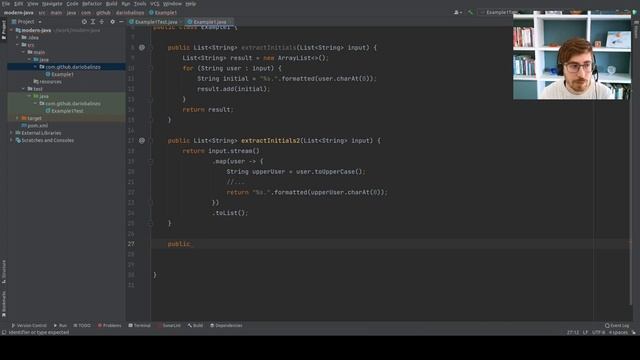
Task: Click after 'public' on line 27 in editor
Action: point(192,244)
